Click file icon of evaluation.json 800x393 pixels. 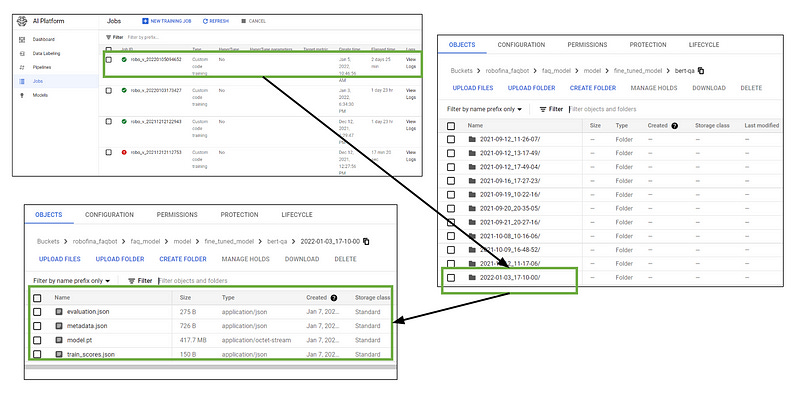coord(59,311)
